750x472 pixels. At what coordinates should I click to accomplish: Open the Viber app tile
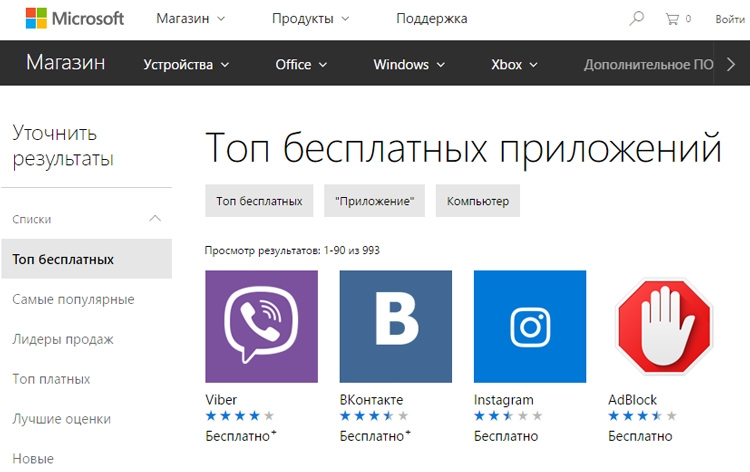coord(262,327)
